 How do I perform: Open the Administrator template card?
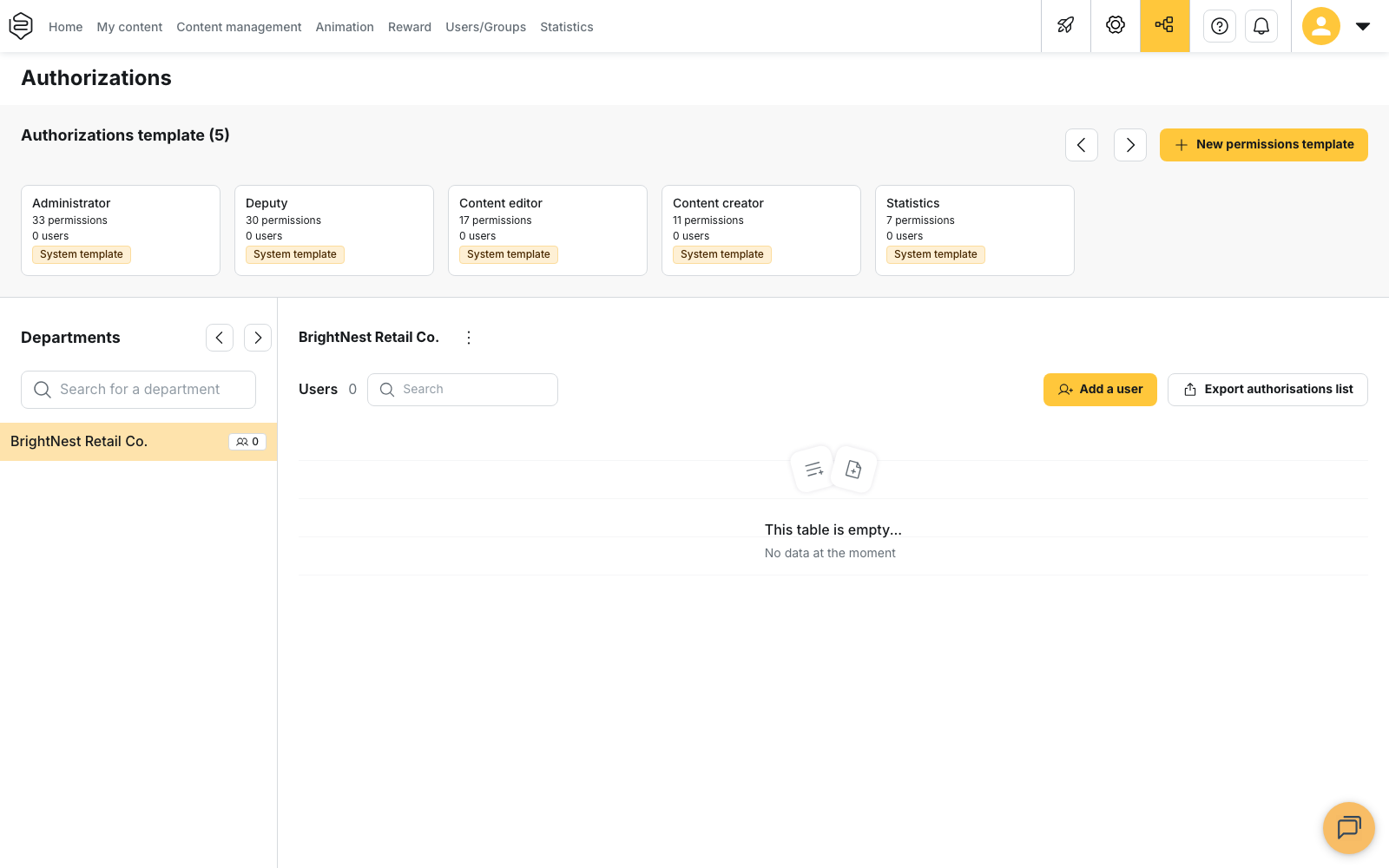(121, 230)
